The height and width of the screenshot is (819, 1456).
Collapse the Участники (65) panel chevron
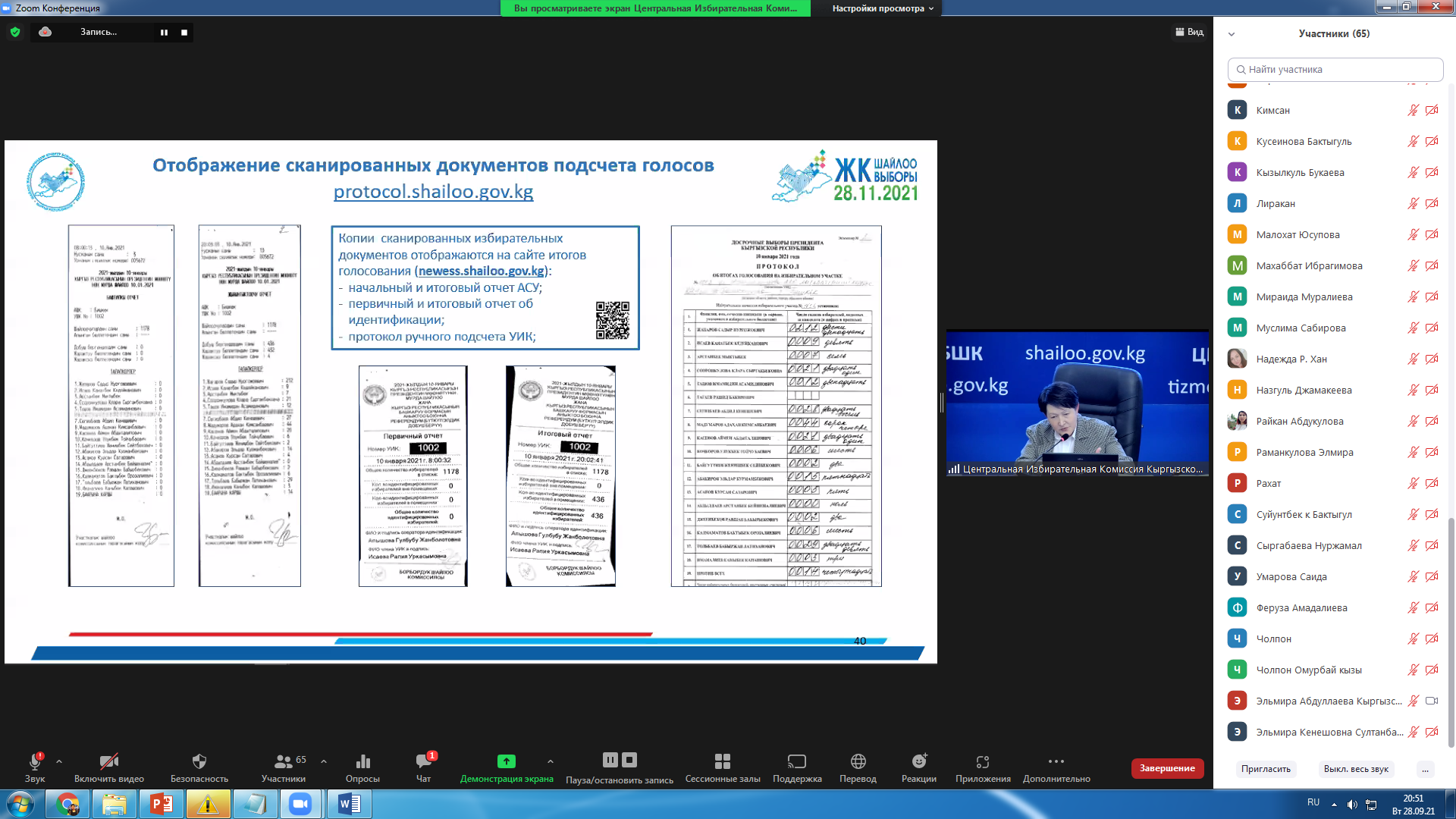(x=1232, y=34)
